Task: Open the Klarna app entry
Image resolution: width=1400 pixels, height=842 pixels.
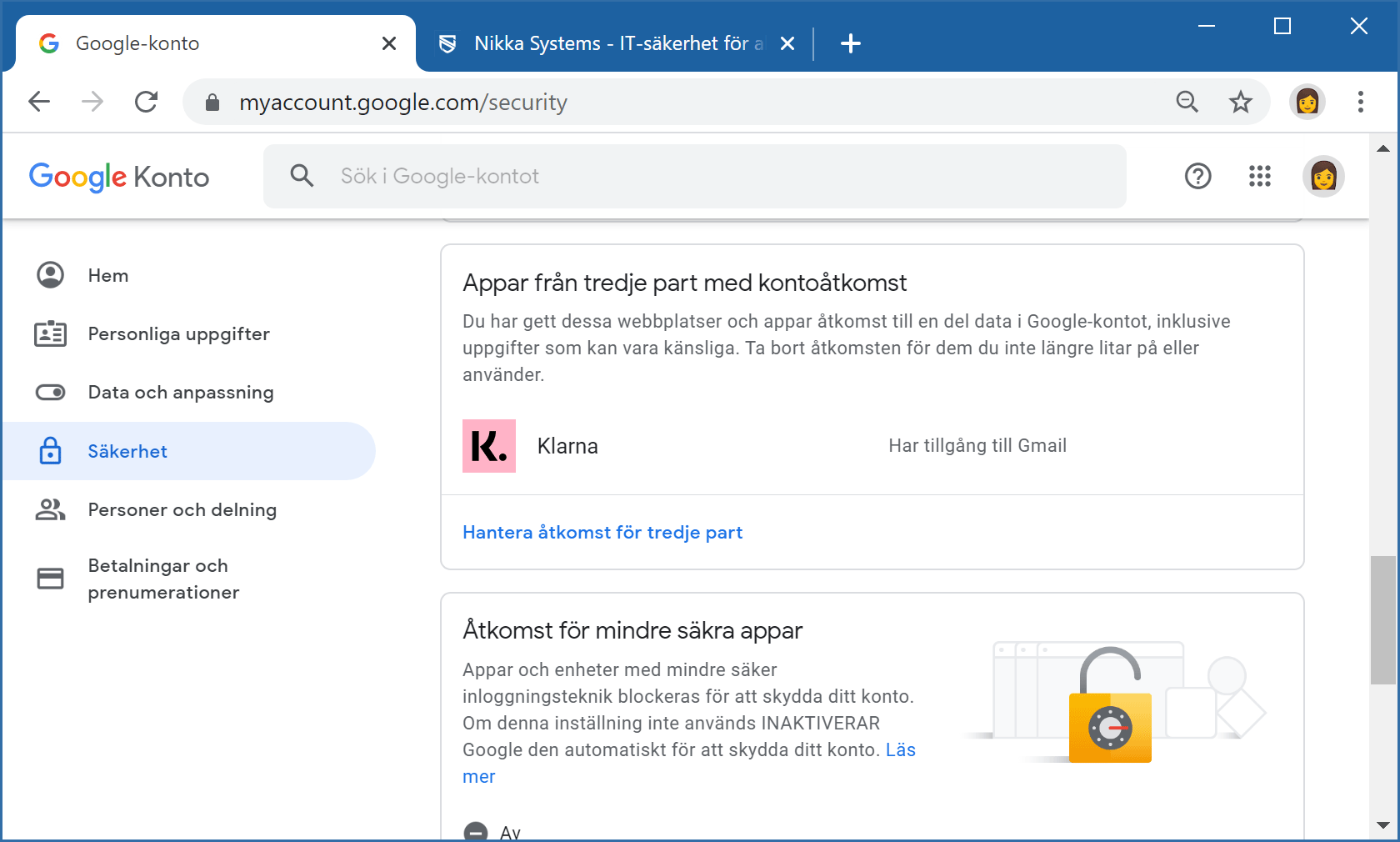Action: [x=872, y=446]
